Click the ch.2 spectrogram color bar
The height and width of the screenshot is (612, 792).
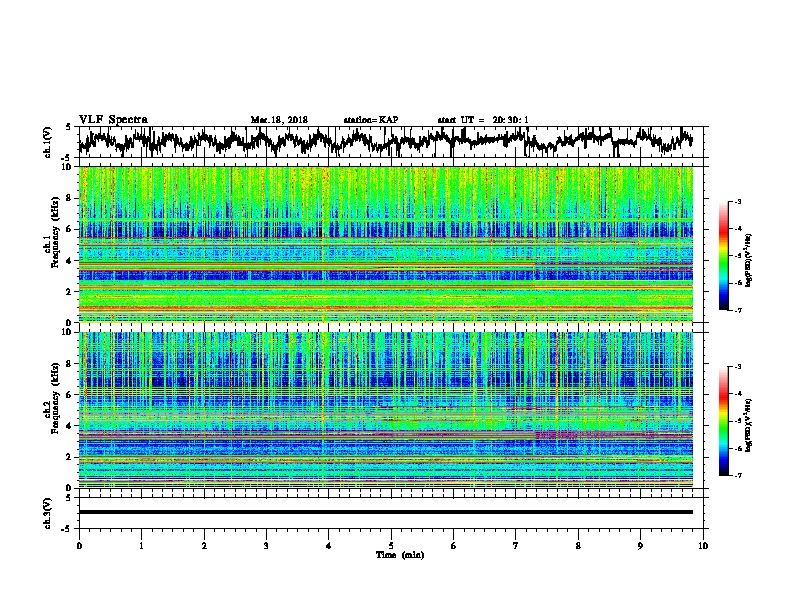[723, 421]
